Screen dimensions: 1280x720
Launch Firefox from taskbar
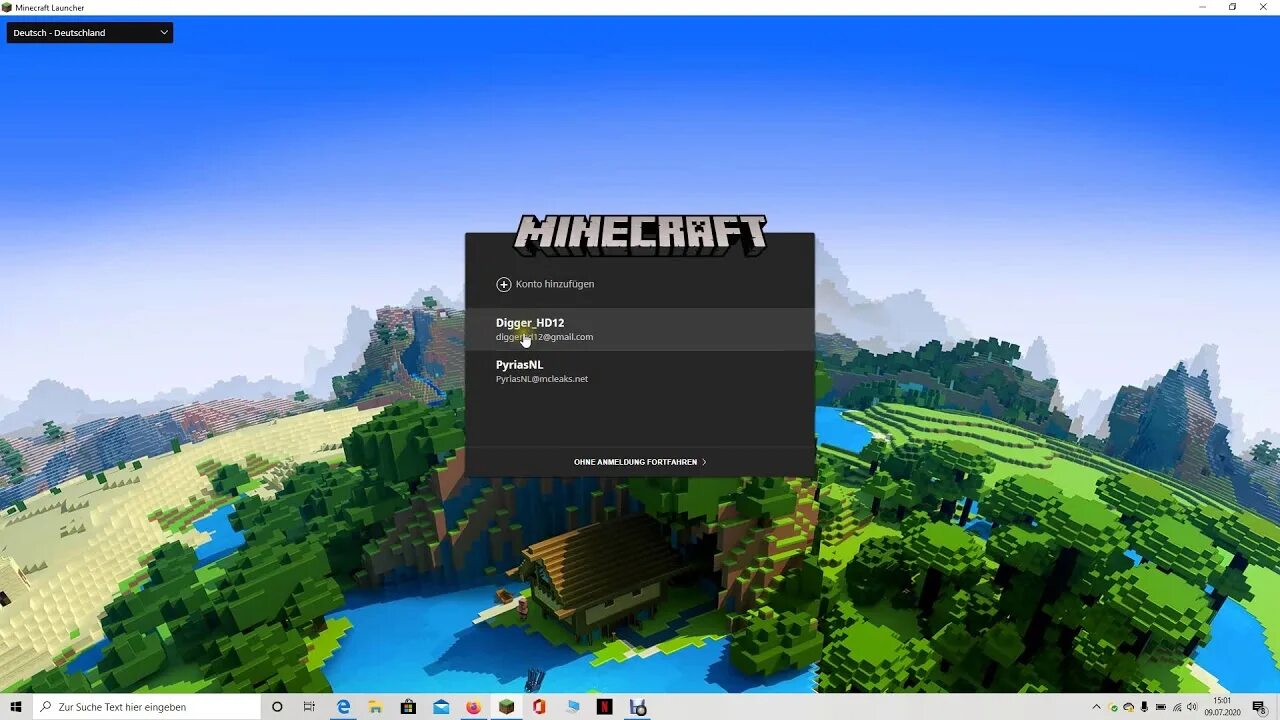474,707
